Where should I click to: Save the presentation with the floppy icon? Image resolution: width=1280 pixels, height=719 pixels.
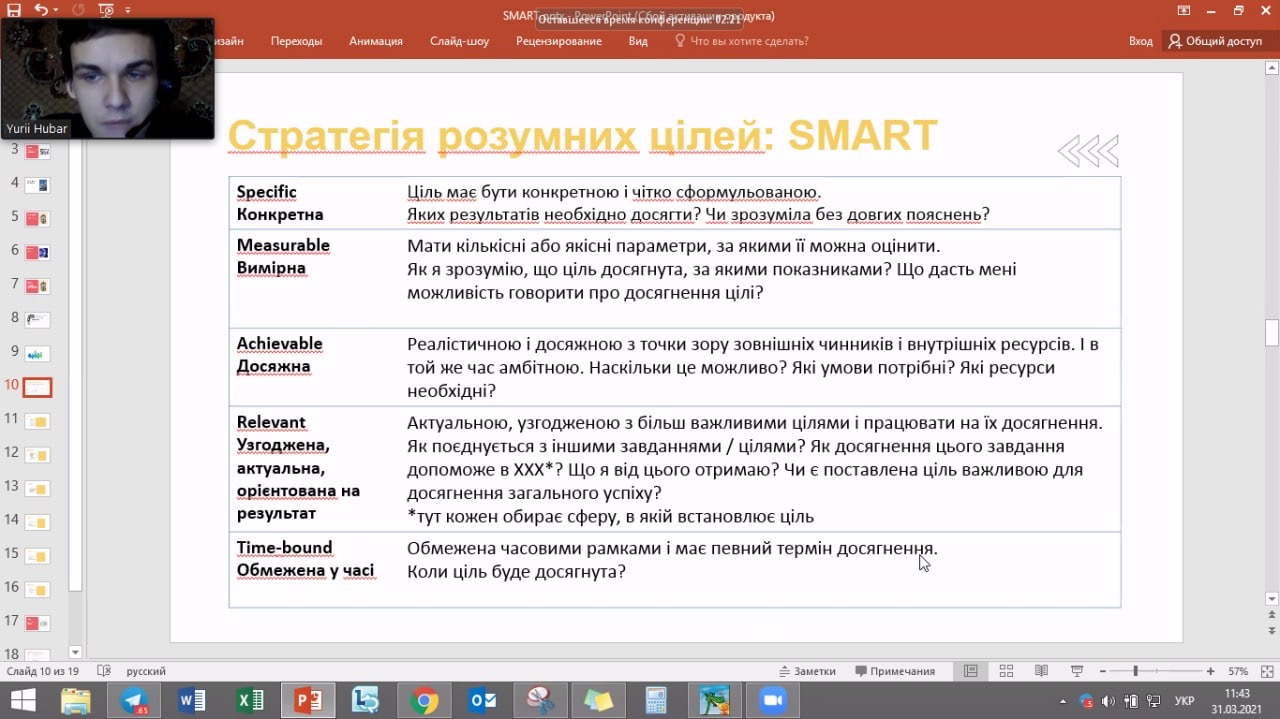point(13,10)
